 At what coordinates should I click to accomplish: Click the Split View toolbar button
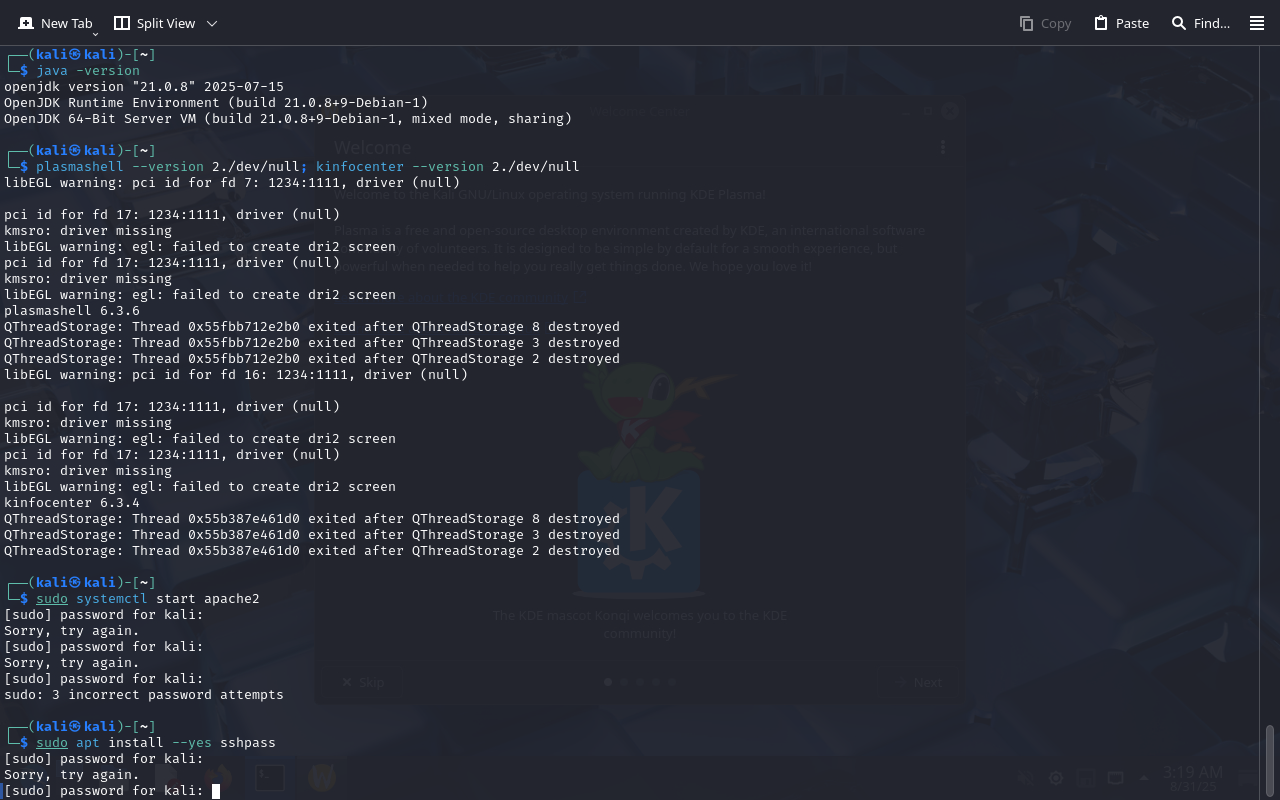click(153, 23)
